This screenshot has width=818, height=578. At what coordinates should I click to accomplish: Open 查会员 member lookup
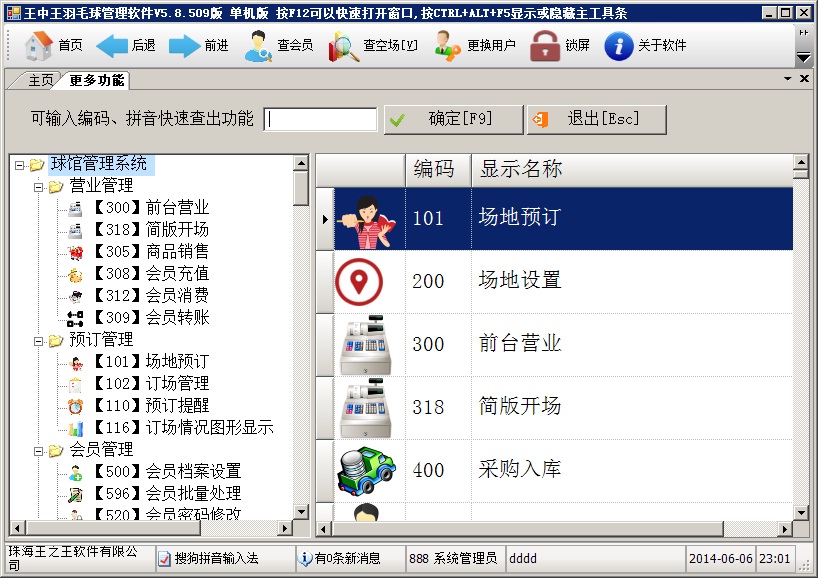(259, 45)
